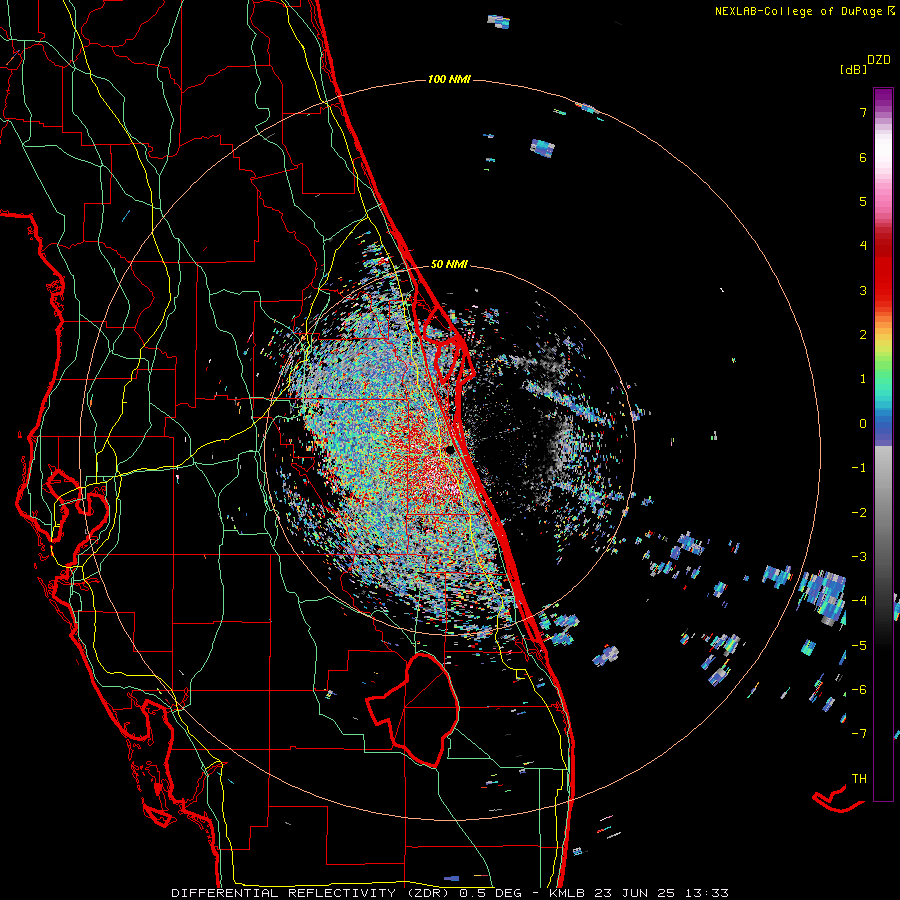Click the 0 value on color scale
The width and height of the screenshot is (900, 900).
pos(863,424)
